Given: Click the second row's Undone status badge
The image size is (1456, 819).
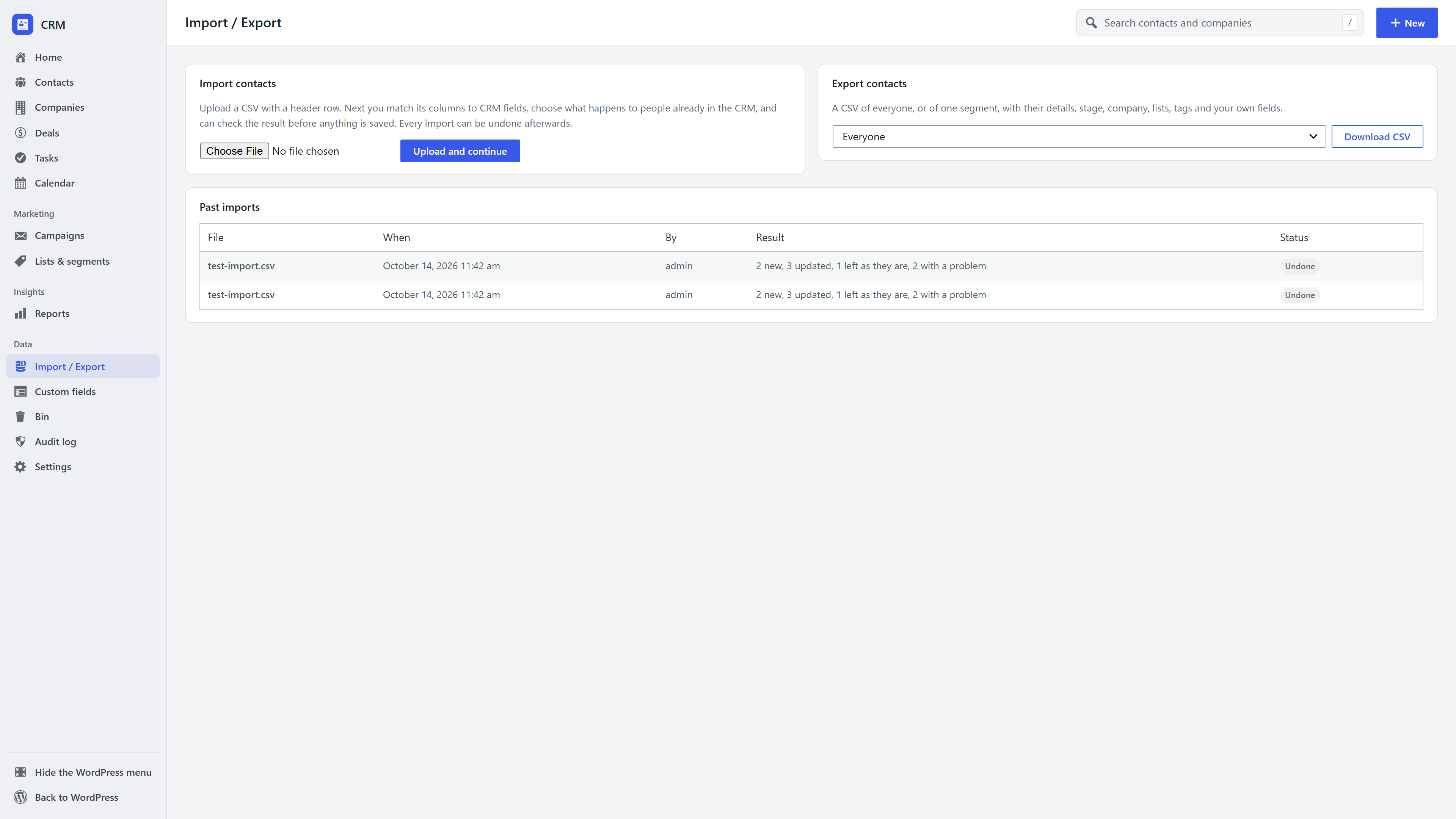Looking at the screenshot, I should 1299,295.
